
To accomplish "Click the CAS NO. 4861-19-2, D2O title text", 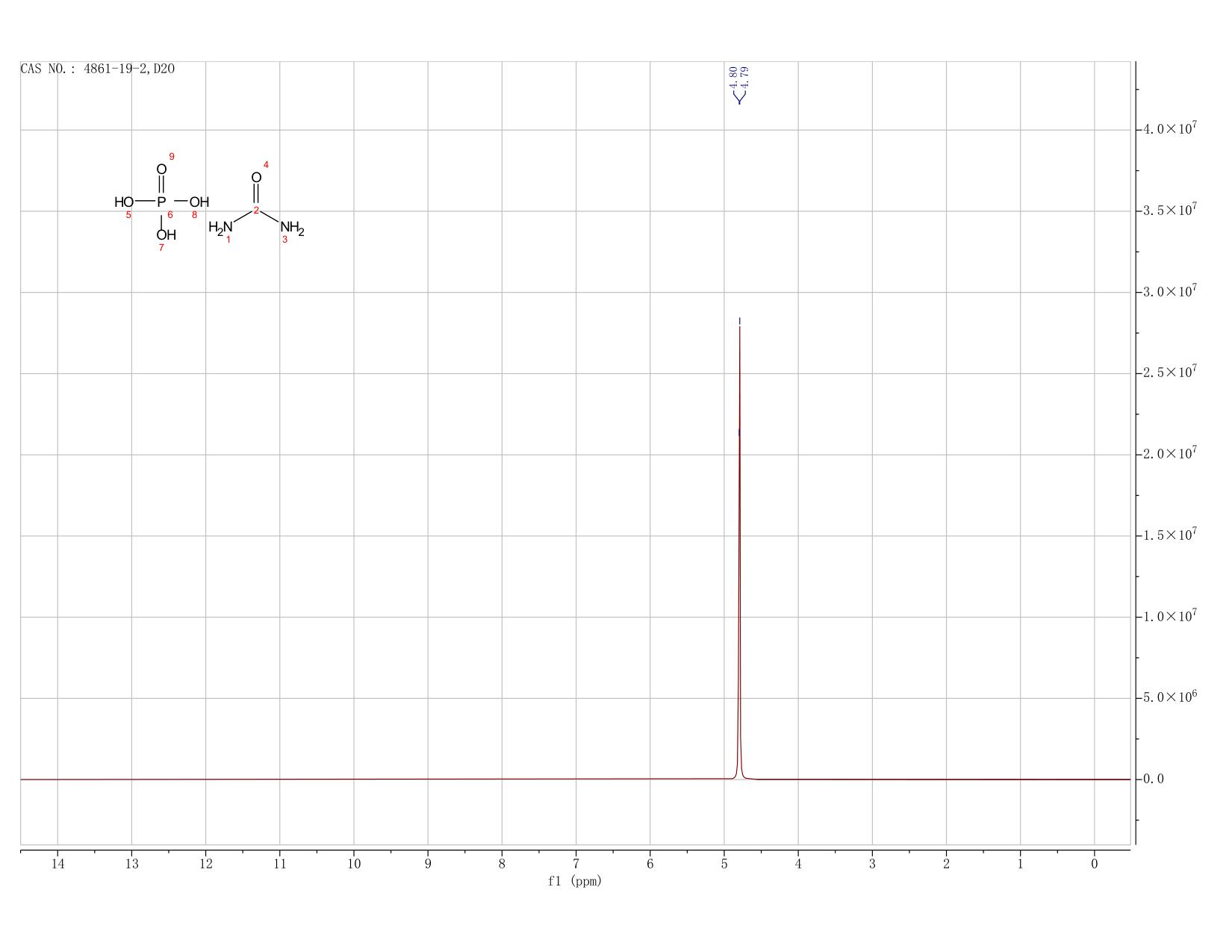I will (98, 69).
